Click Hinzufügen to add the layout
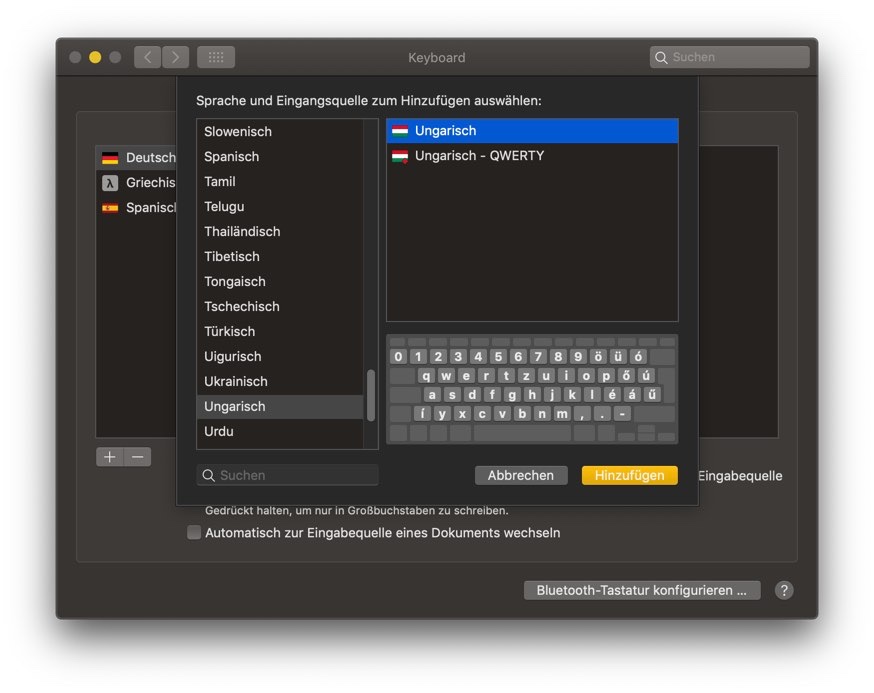This screenshot has height=693, width=874. 629,475
